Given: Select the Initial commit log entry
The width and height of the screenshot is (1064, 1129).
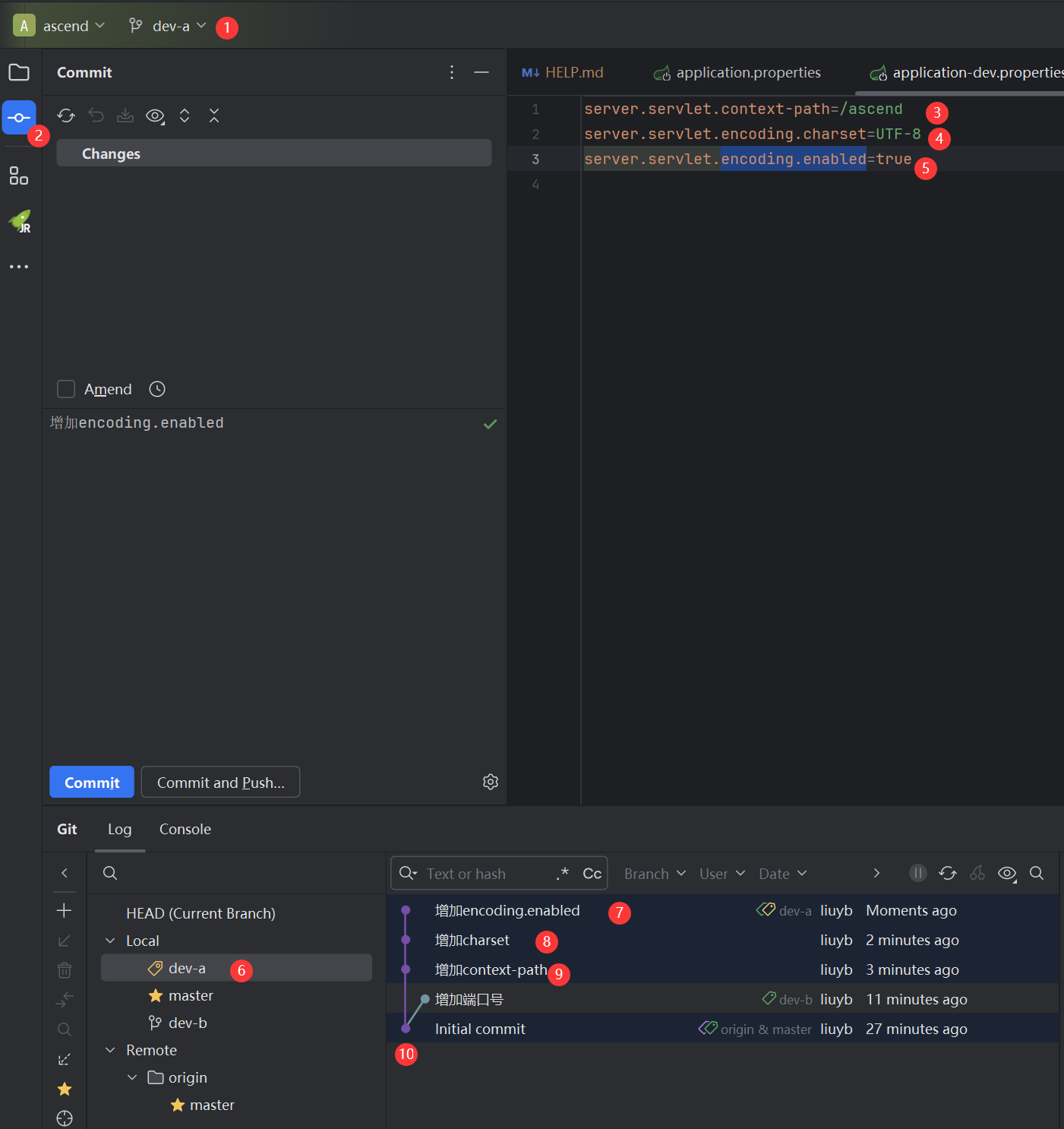Looking at the screenshot, I should [480, 1029].
